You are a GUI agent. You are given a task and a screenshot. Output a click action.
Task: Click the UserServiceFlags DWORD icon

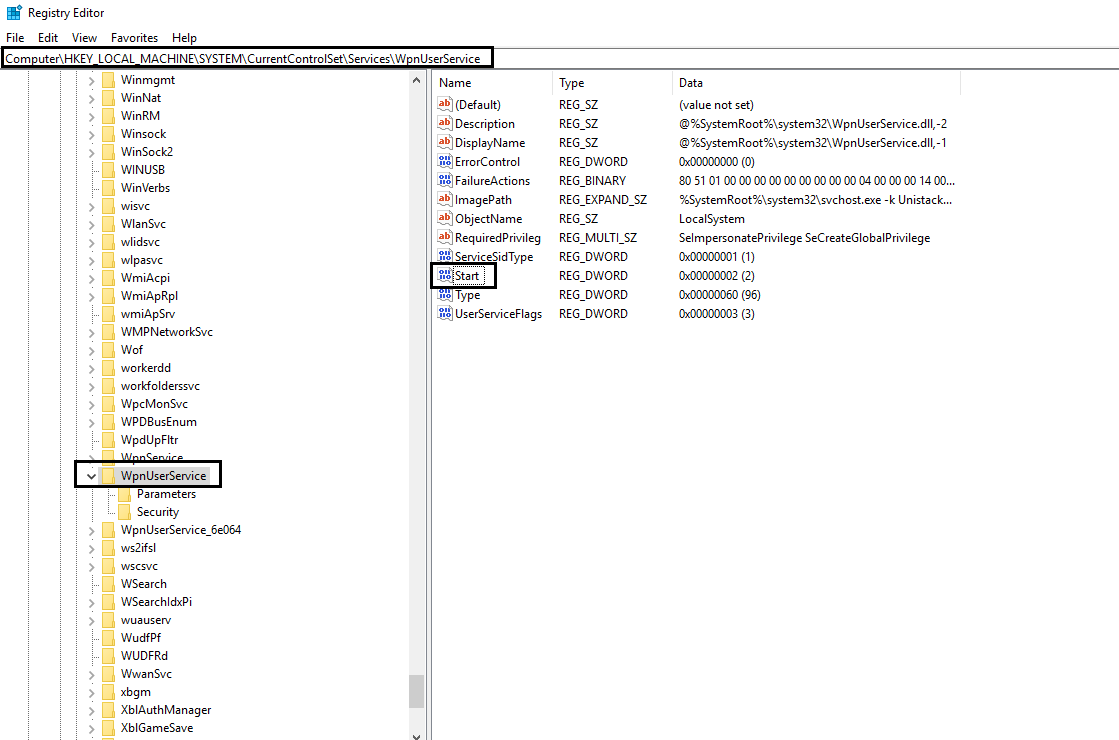[x=445, y=313]
